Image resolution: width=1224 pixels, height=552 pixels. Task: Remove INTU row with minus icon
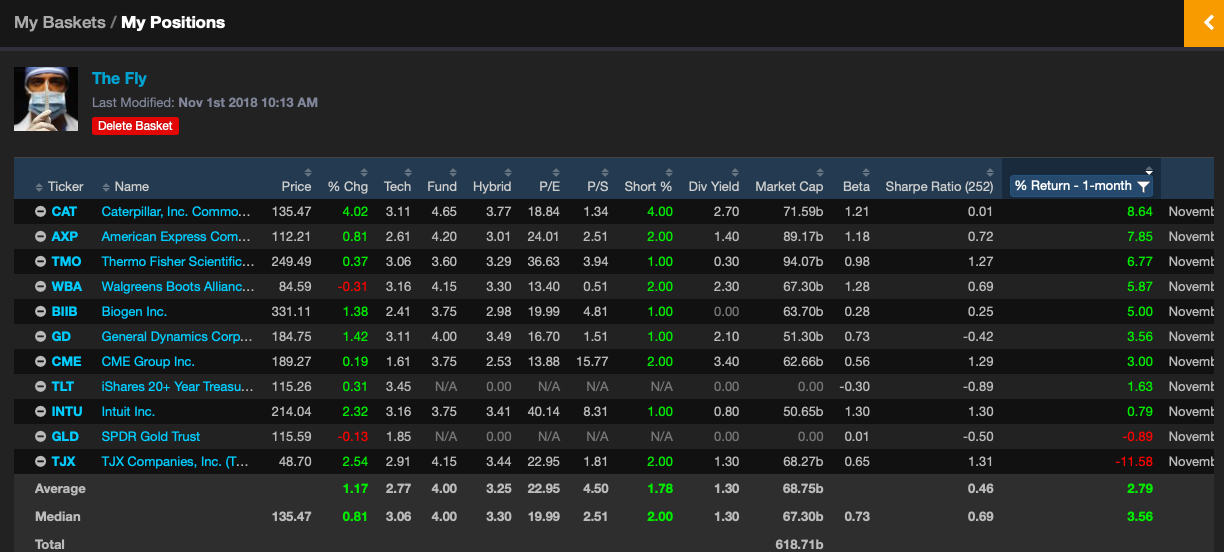pos(40,412)
